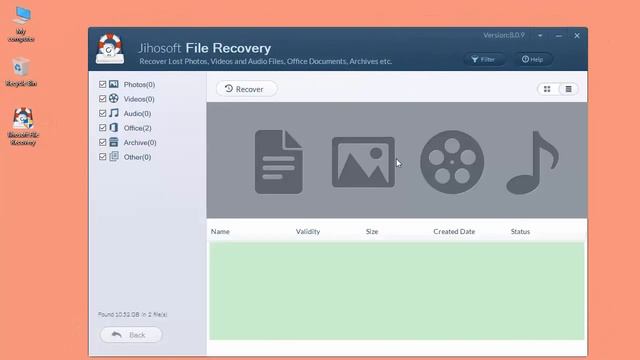
Task: Click the Recover button
Action: [246, 89]
